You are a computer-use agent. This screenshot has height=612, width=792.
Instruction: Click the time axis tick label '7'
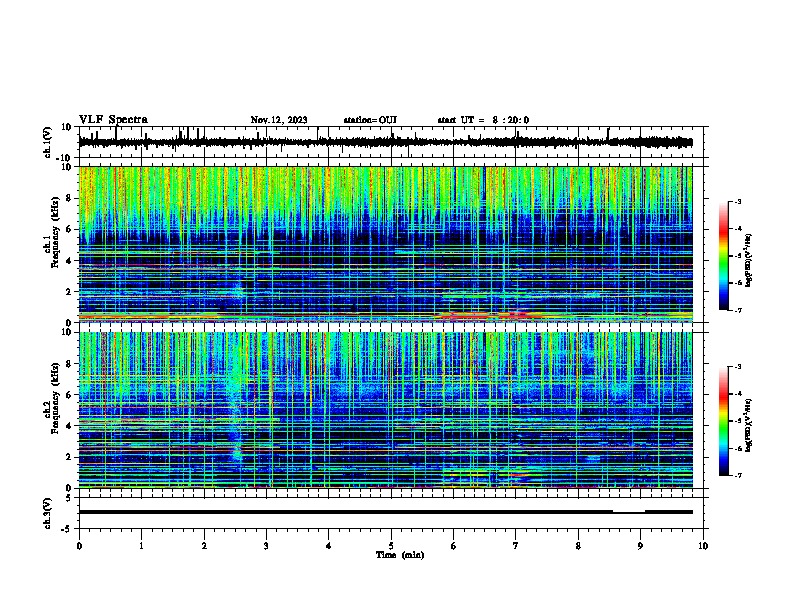coord(516,546)
